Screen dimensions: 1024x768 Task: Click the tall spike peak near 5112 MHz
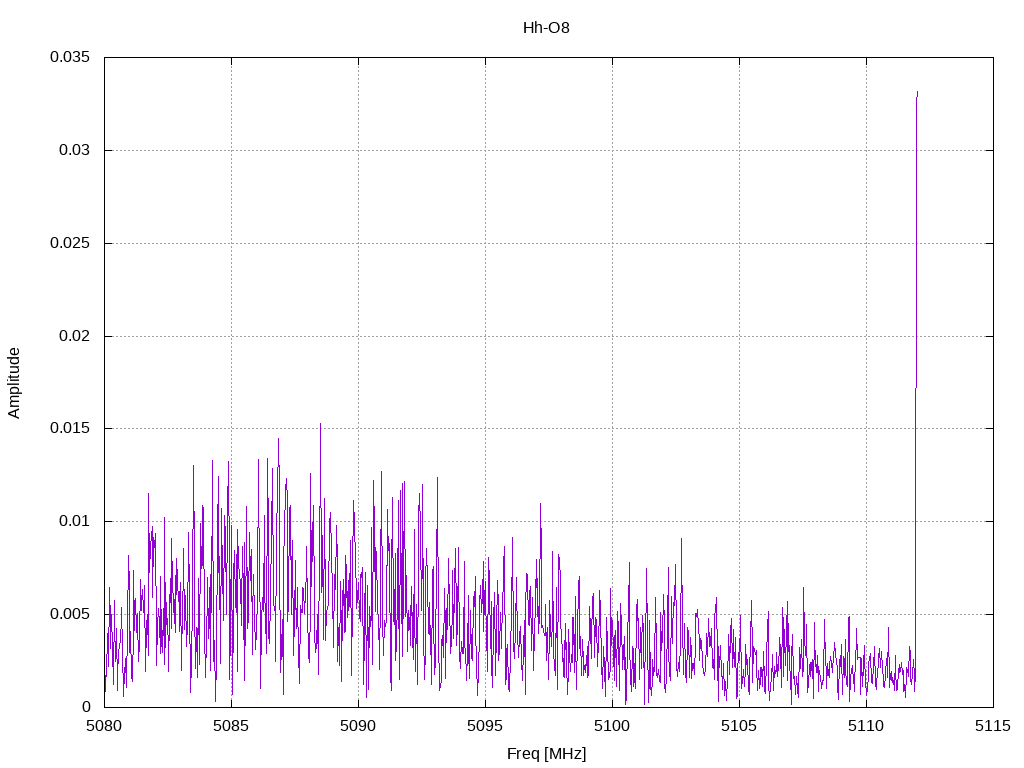pyautogui.click(x=917, y=93)
